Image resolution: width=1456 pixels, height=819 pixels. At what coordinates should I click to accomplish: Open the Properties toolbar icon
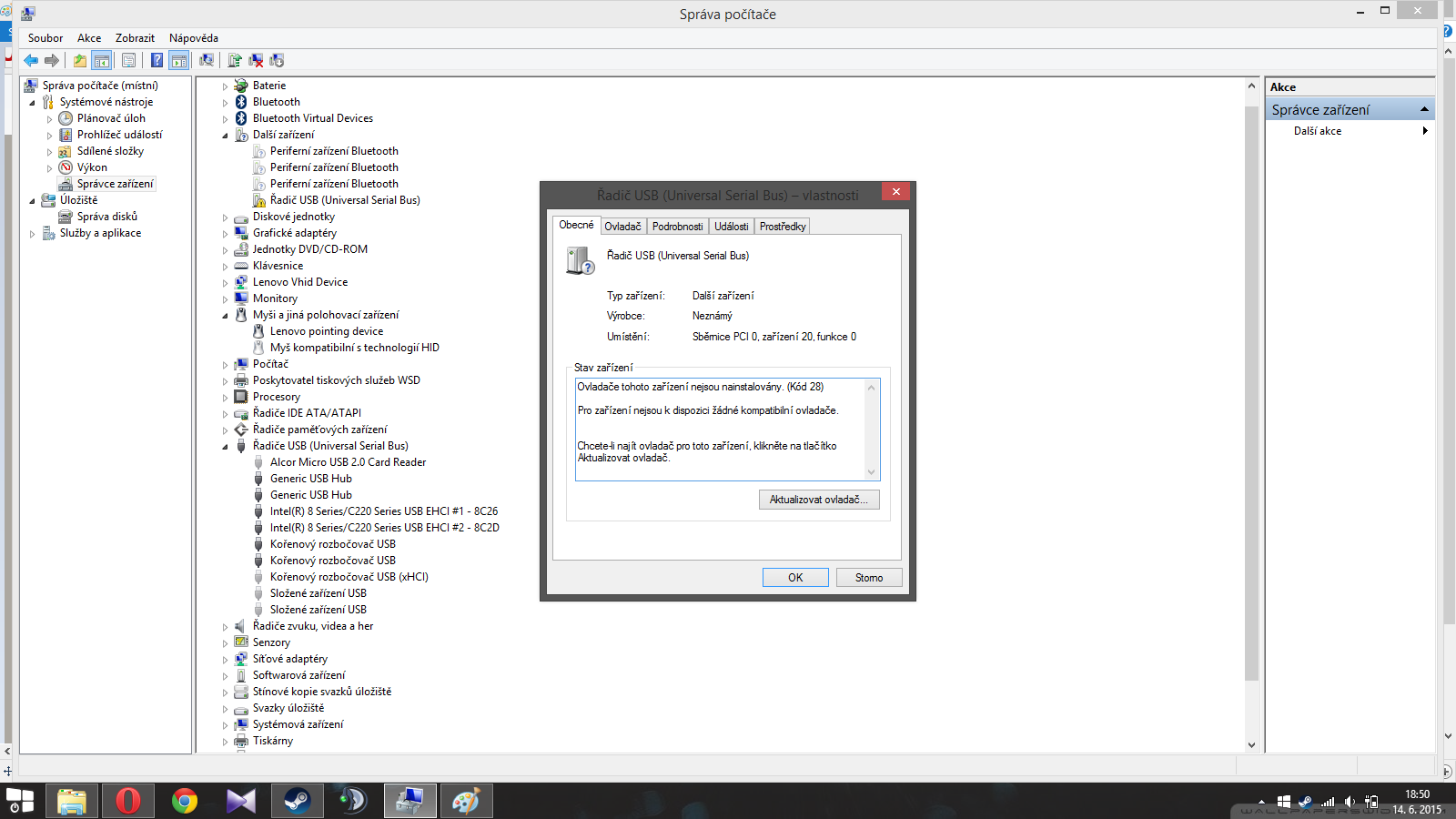point(128,60)
